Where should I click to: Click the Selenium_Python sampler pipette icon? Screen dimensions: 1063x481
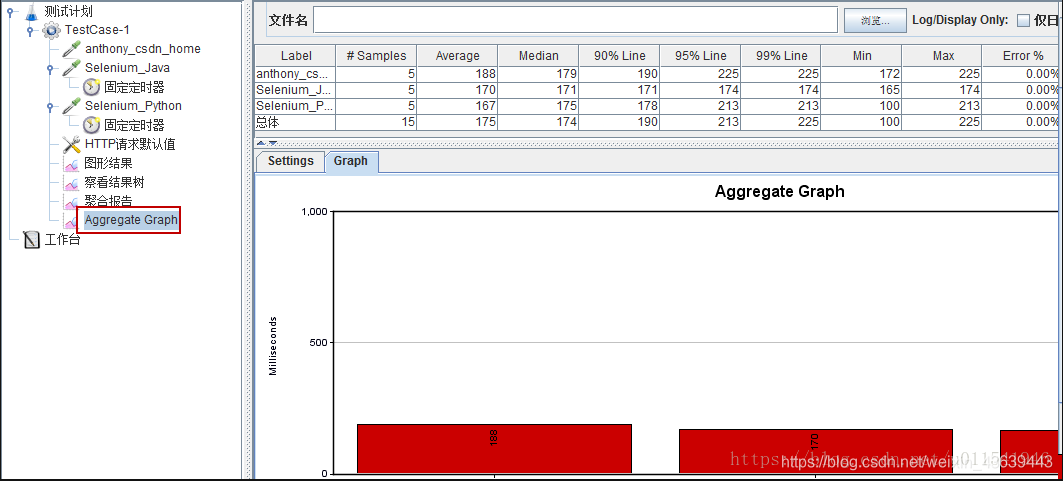point(72,106)
